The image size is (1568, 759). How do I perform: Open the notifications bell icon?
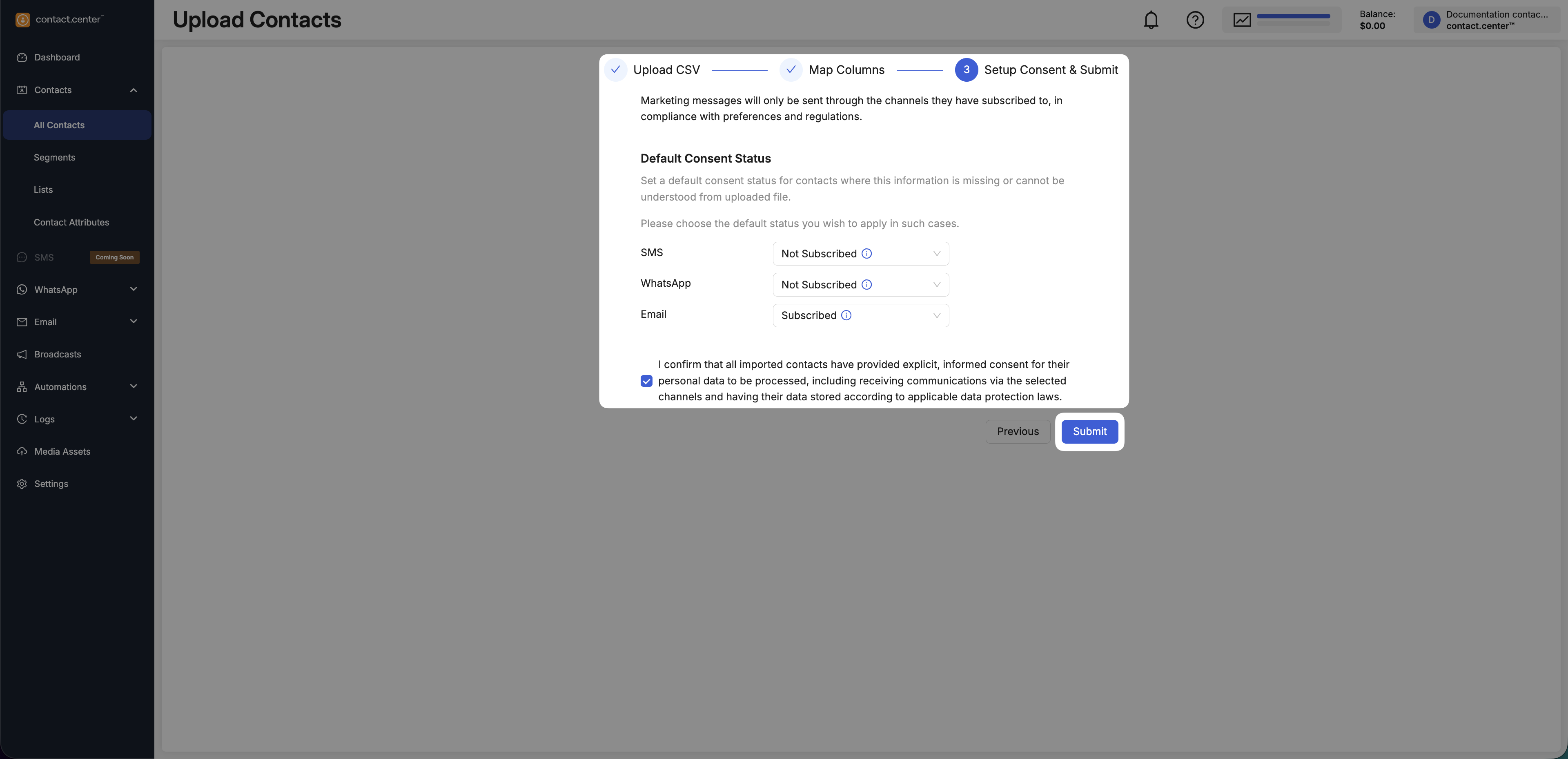pyautogui.click(x=1150, y=20)
